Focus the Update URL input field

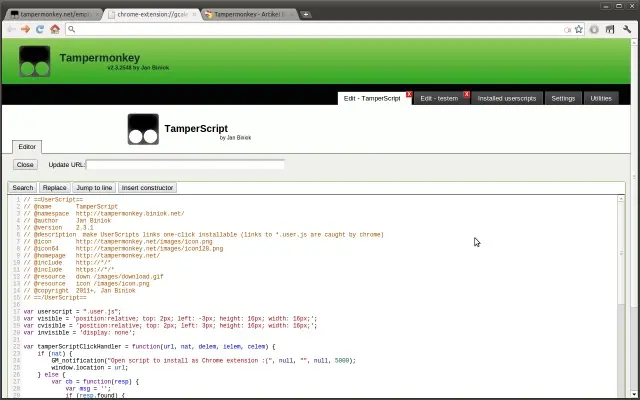[185, 164]
